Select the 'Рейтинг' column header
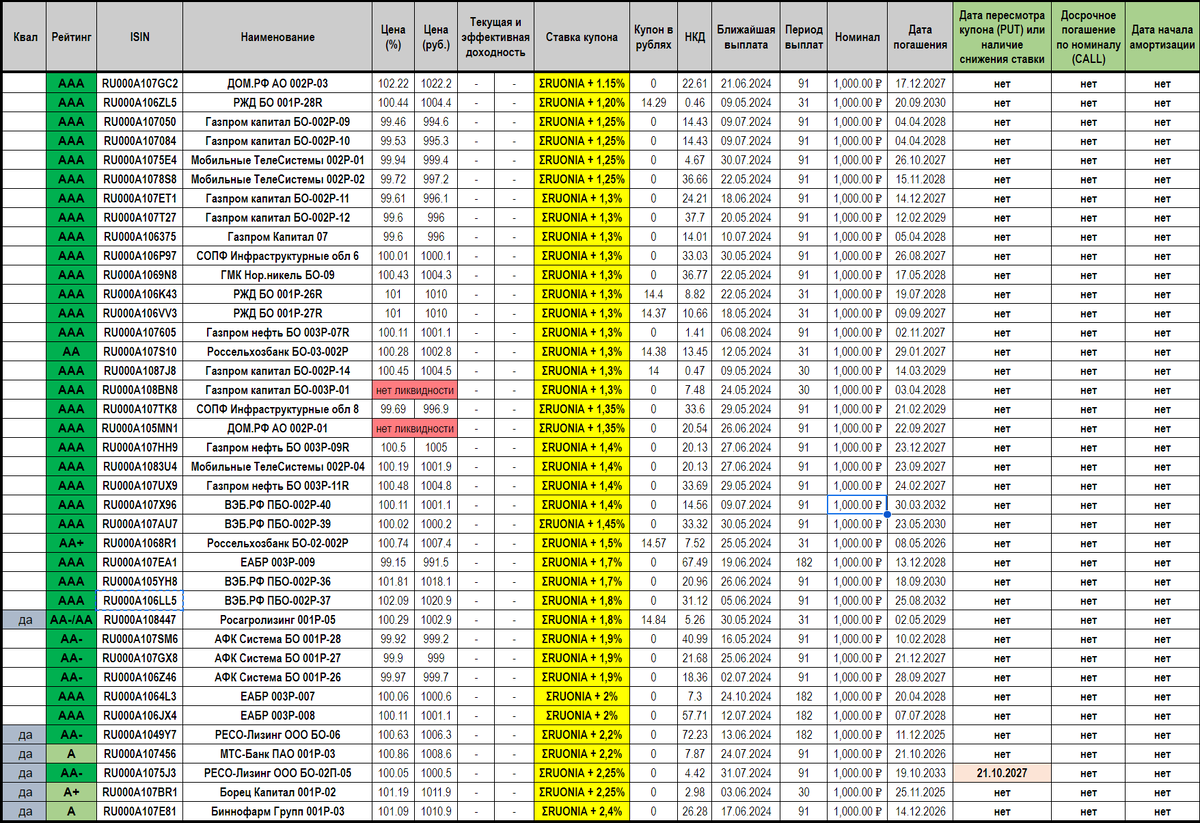Viewport: 1200px width, 823px height. click(71, 37)
